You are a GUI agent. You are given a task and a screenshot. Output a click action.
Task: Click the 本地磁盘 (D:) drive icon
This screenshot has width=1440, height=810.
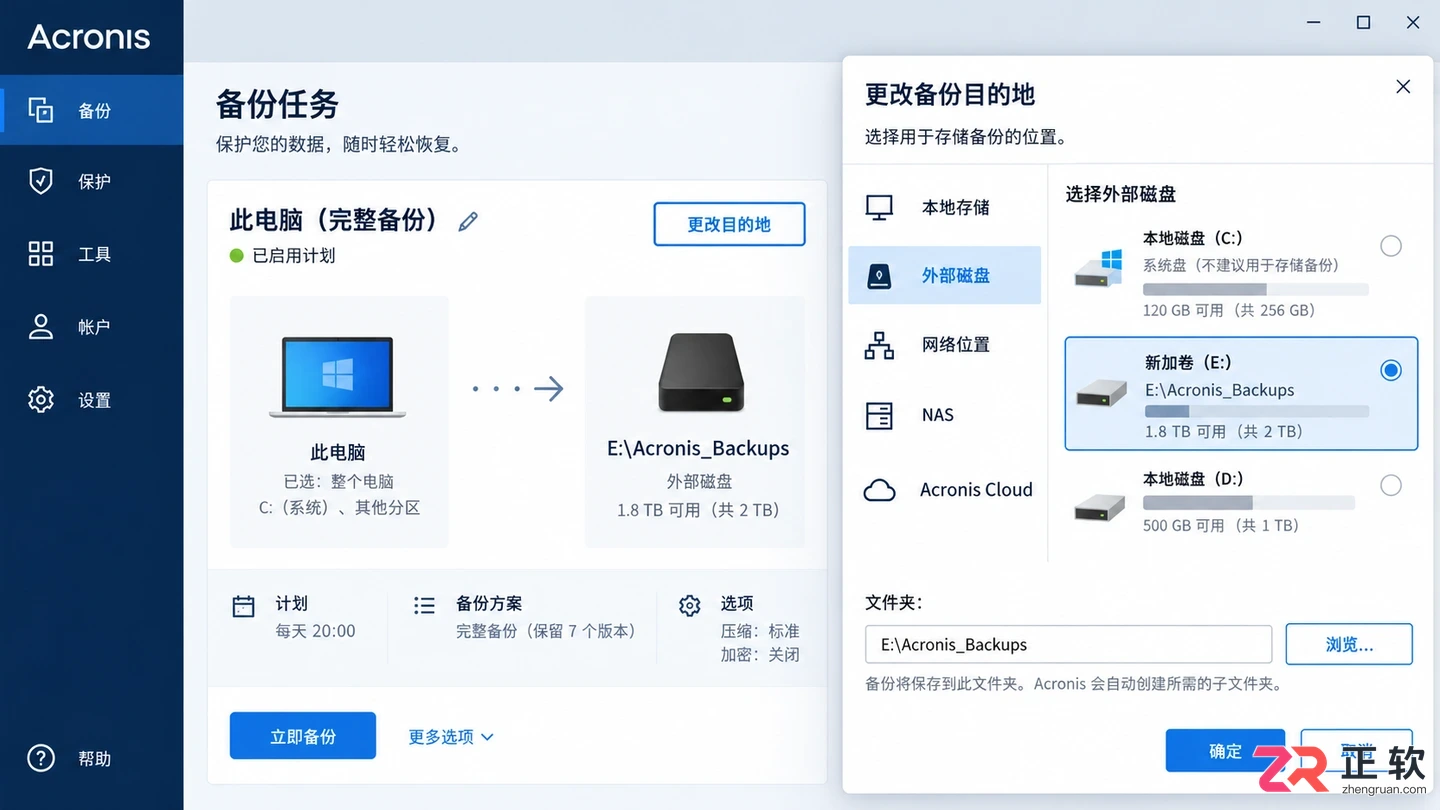coord(1100,508)
